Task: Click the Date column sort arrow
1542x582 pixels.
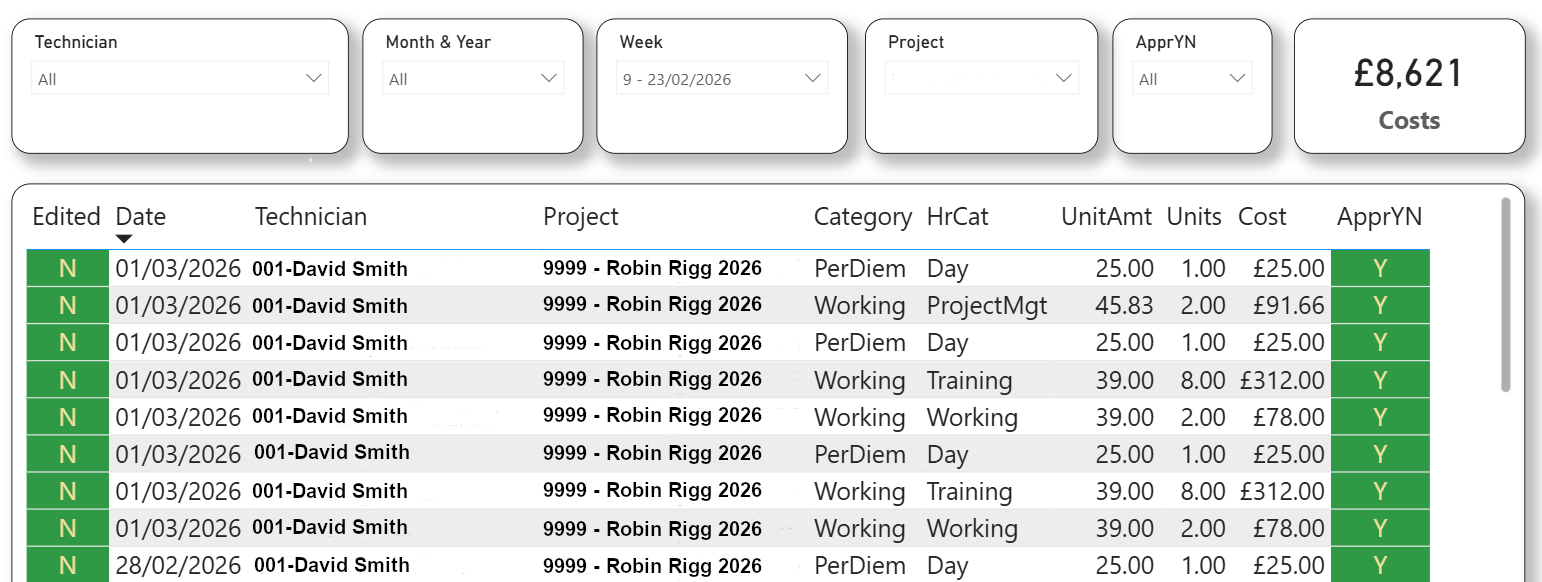Action: click(x=125, y=238)
